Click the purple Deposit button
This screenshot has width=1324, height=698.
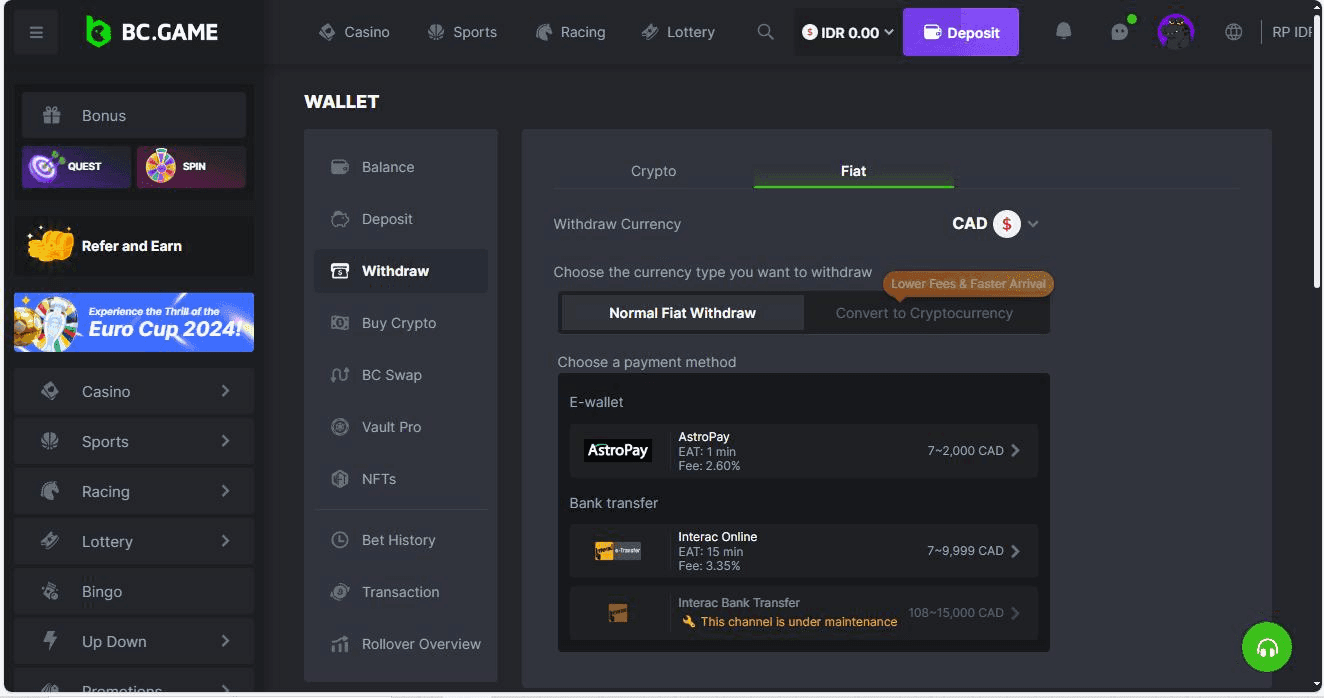click(960, 32)
